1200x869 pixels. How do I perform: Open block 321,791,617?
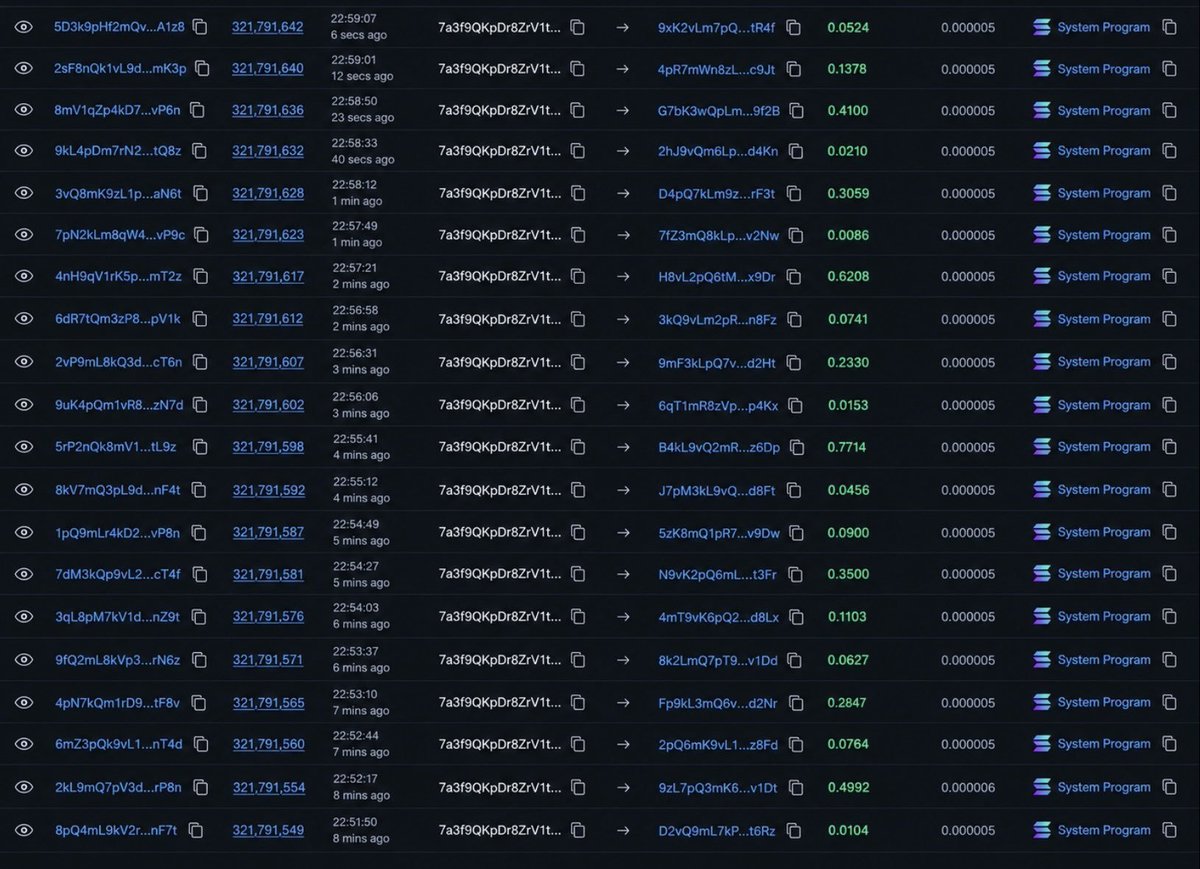pos(268,276)
